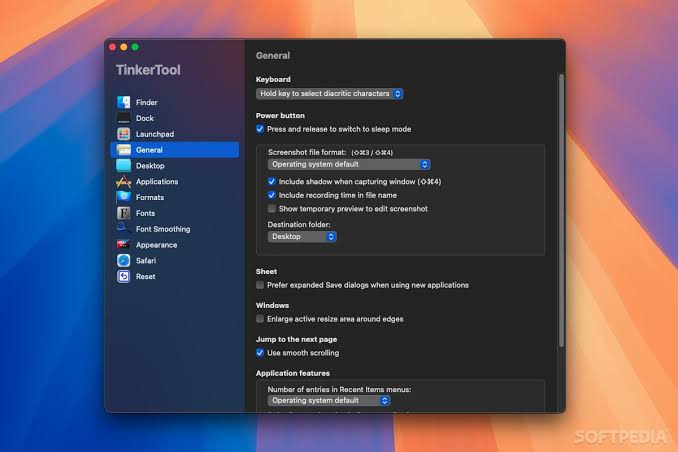Click the Sheet section label
Image resolution: width=678 pixels, height=452 pixels.
[x=266, y=271]
